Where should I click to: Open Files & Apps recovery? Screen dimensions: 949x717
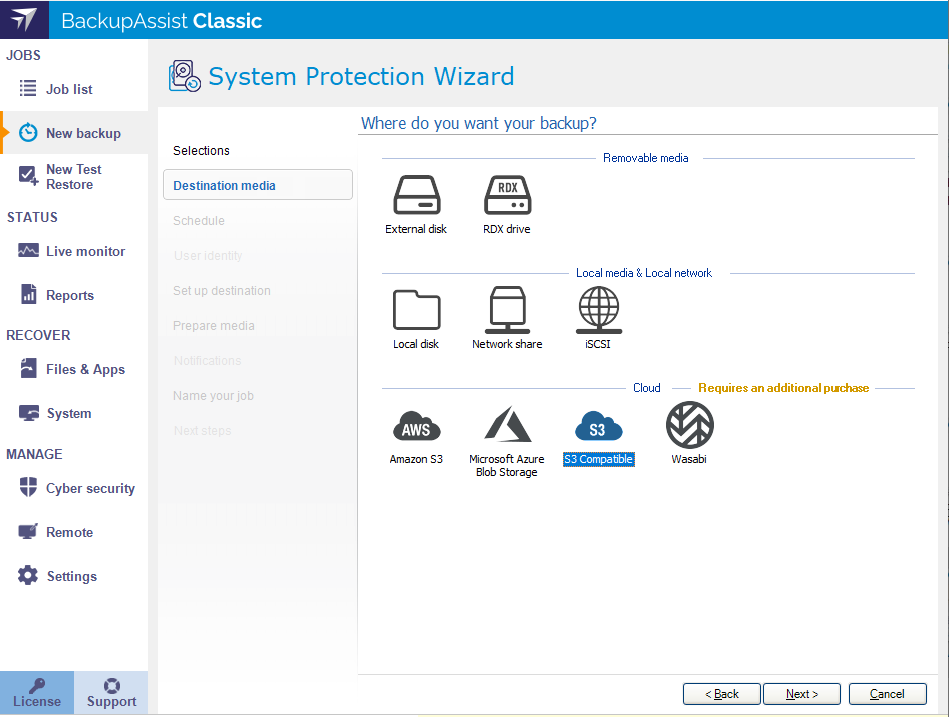click(x=85, y=369)
